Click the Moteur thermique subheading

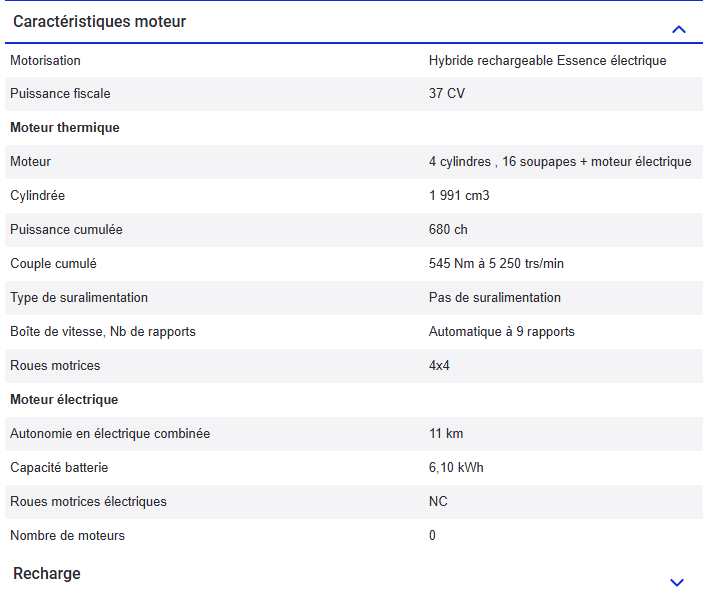(65, 128)
